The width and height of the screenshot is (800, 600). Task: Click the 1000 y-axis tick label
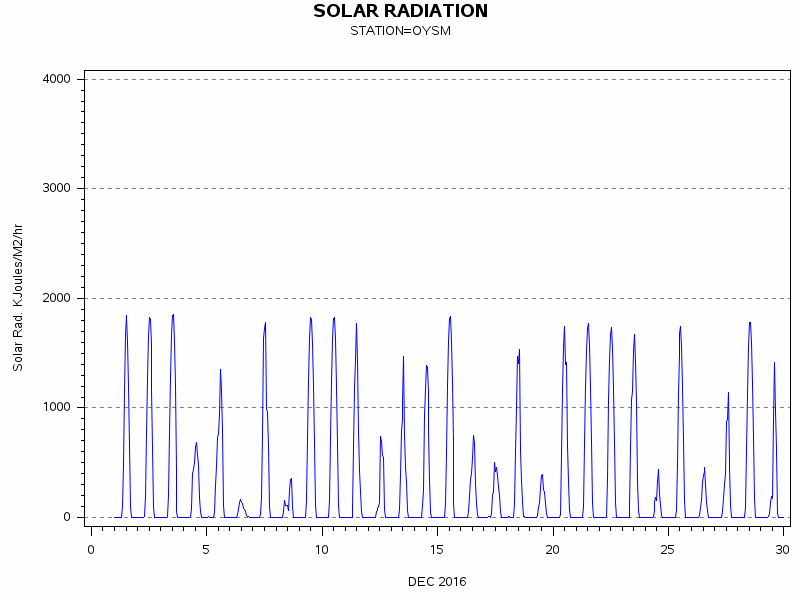point(56,407)
